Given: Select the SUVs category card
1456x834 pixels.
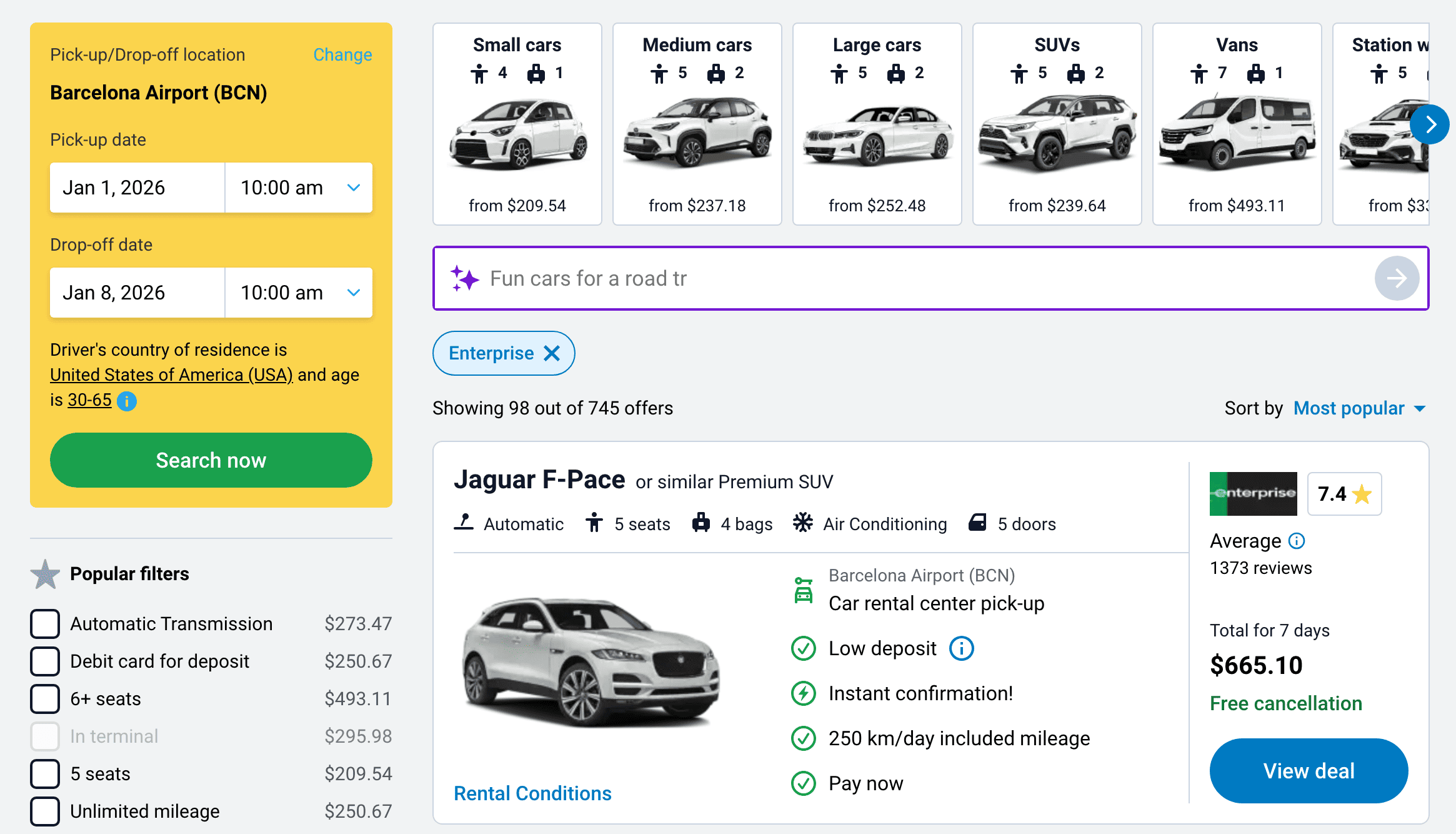Looking at the screenshot, I should click(x=1057, y=124).
